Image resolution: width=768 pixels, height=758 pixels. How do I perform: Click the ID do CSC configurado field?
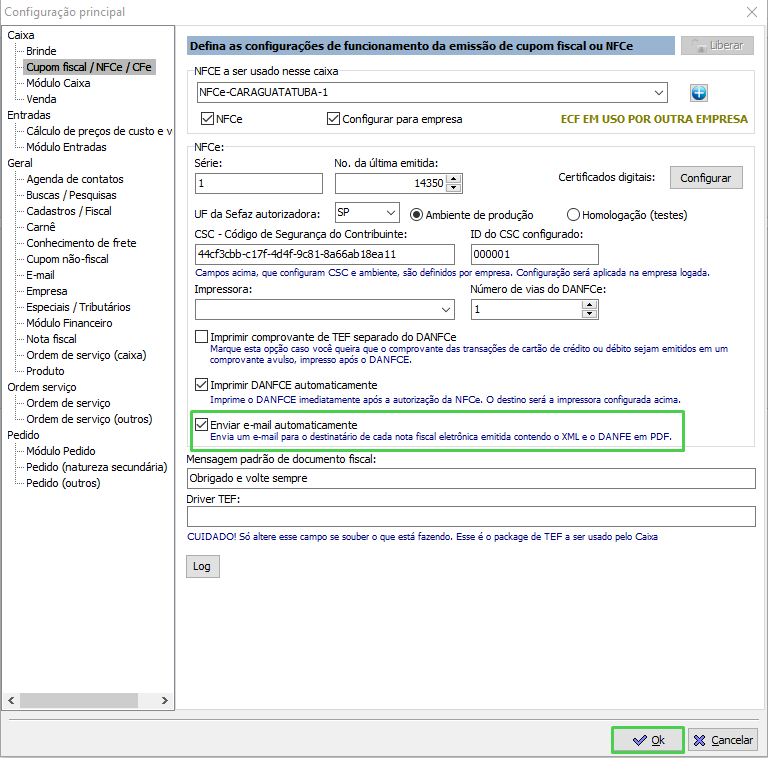(x=534, y=254)
